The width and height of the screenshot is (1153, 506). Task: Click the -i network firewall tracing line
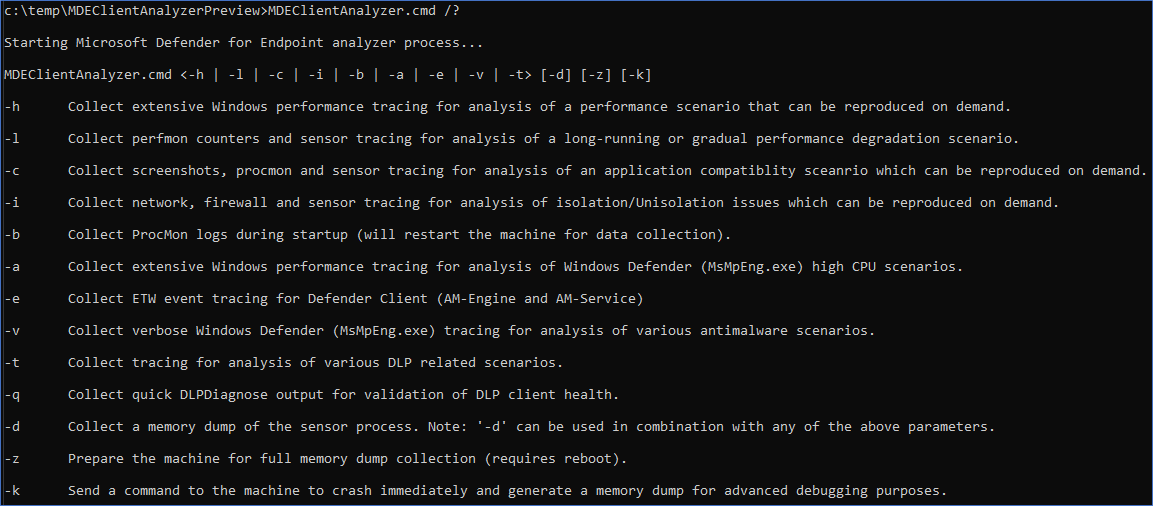(x=531, y=202)
